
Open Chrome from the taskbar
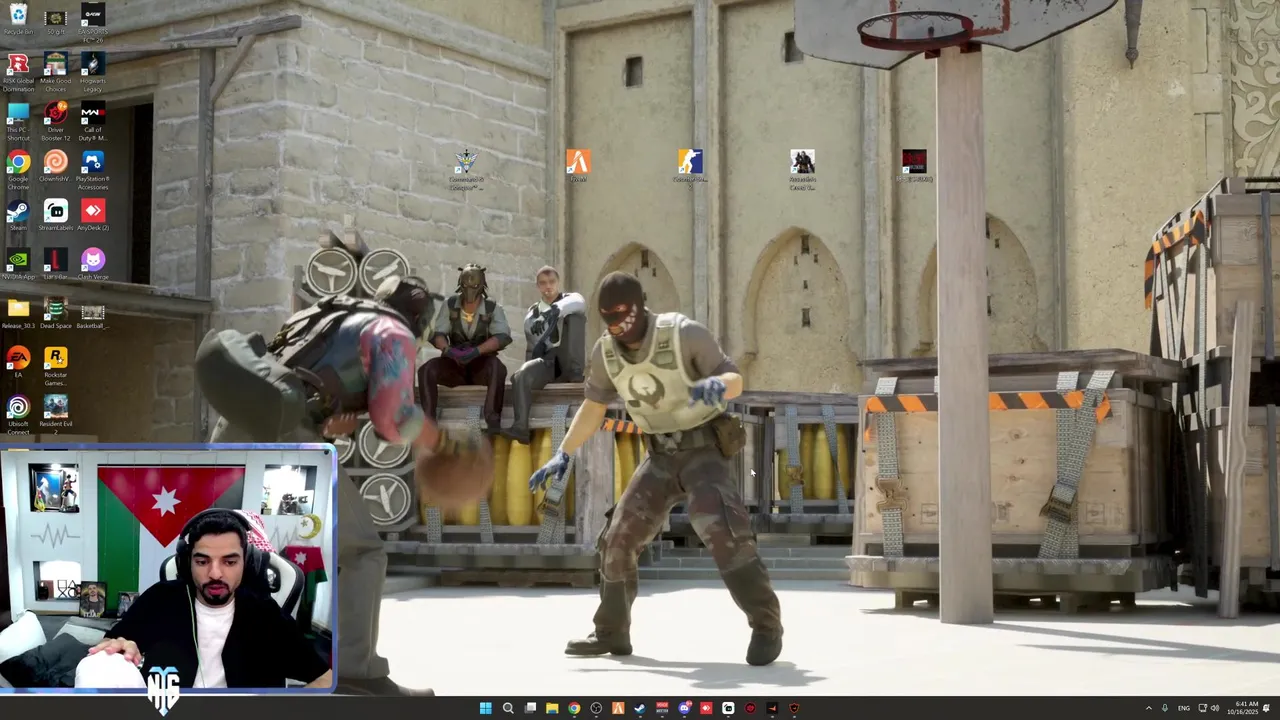pyautogui.click(x=574, y=708)
